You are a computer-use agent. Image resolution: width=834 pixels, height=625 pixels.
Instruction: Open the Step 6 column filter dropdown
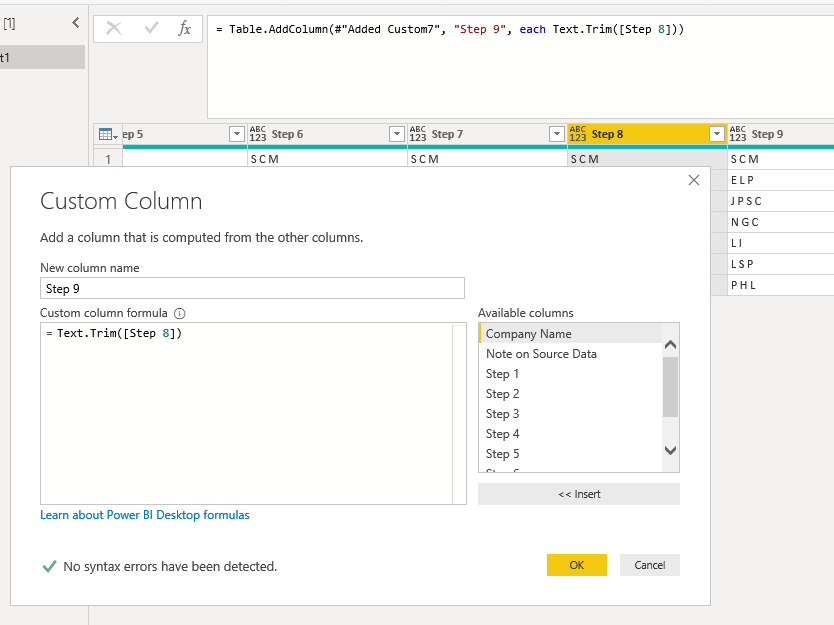coord(397,134)
